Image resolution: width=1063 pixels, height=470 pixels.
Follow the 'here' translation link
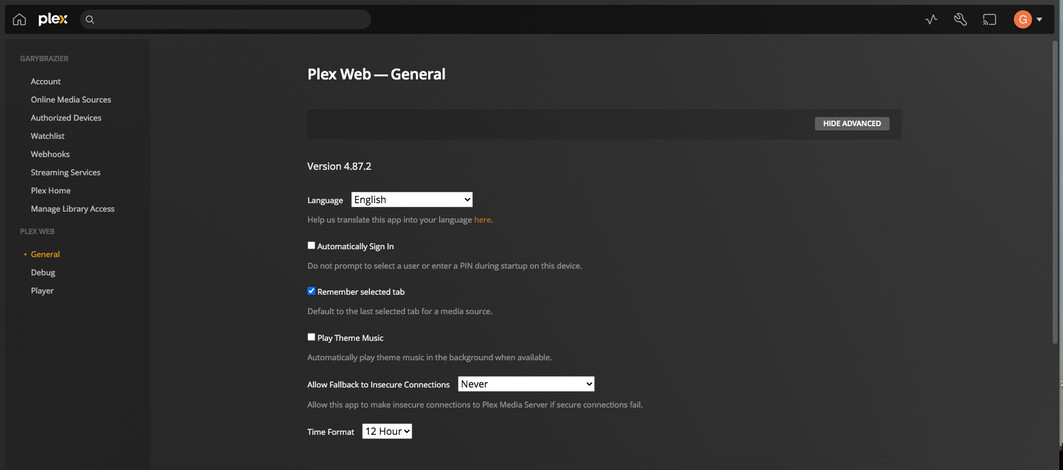pyautogui.click(x=482, y=219)
